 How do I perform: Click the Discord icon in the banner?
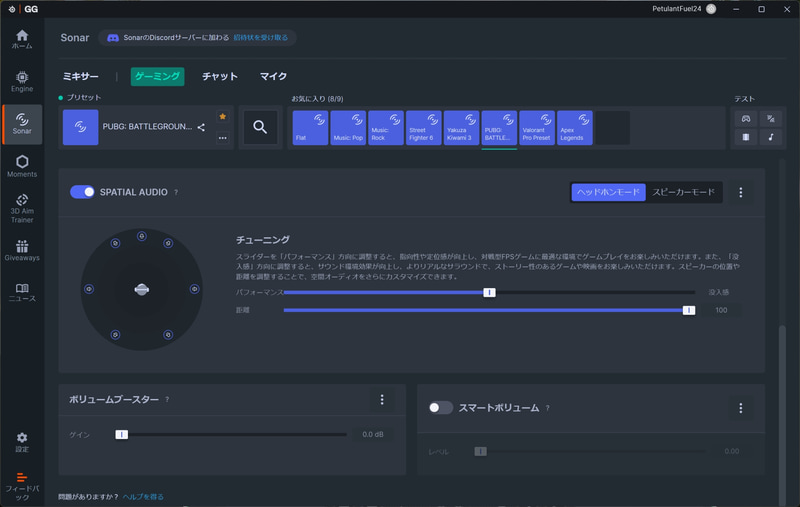113,38
